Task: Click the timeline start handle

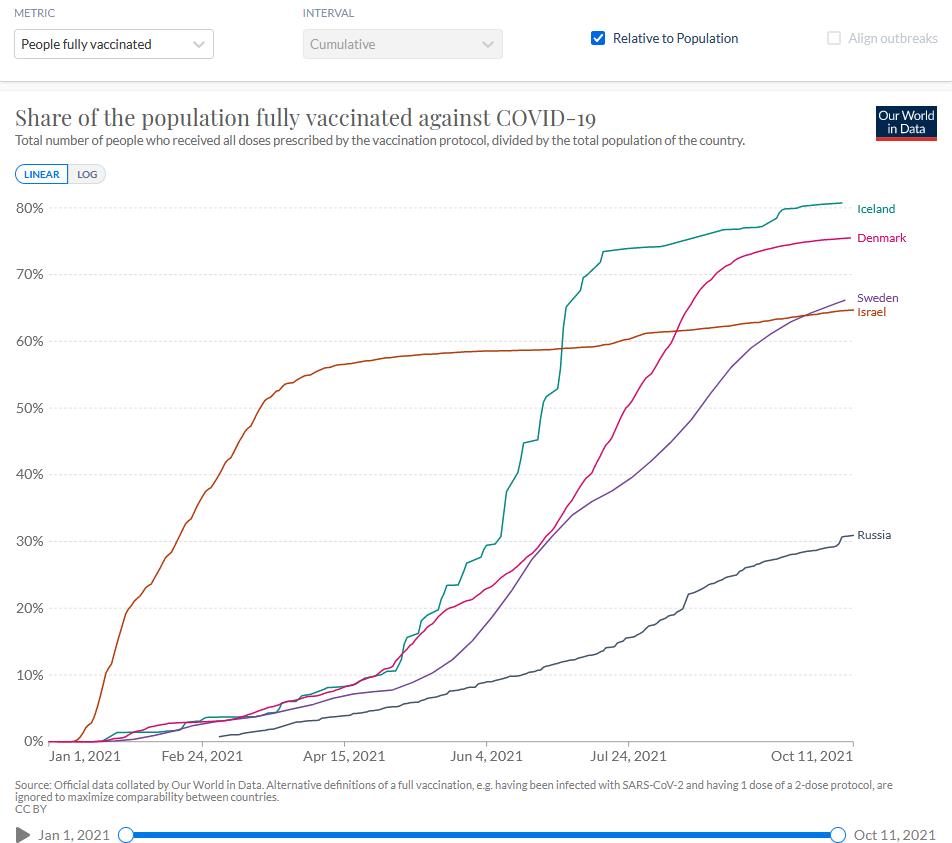Action: [x=126, y=835]
